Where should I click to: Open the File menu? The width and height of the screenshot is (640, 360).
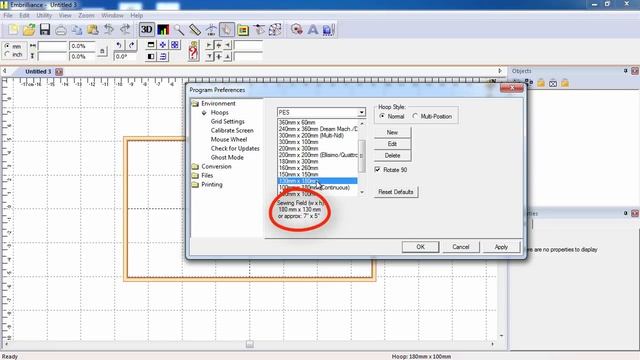(x=8, y=15)
